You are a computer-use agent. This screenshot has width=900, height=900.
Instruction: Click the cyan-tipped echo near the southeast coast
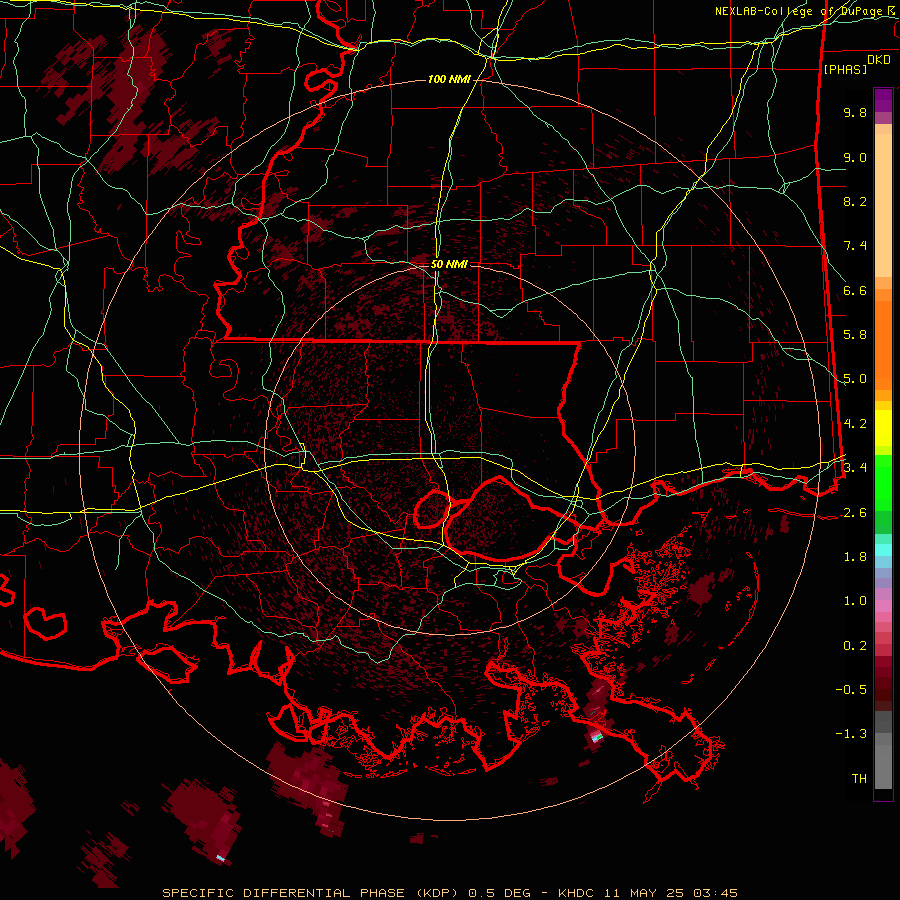point(596,738)
